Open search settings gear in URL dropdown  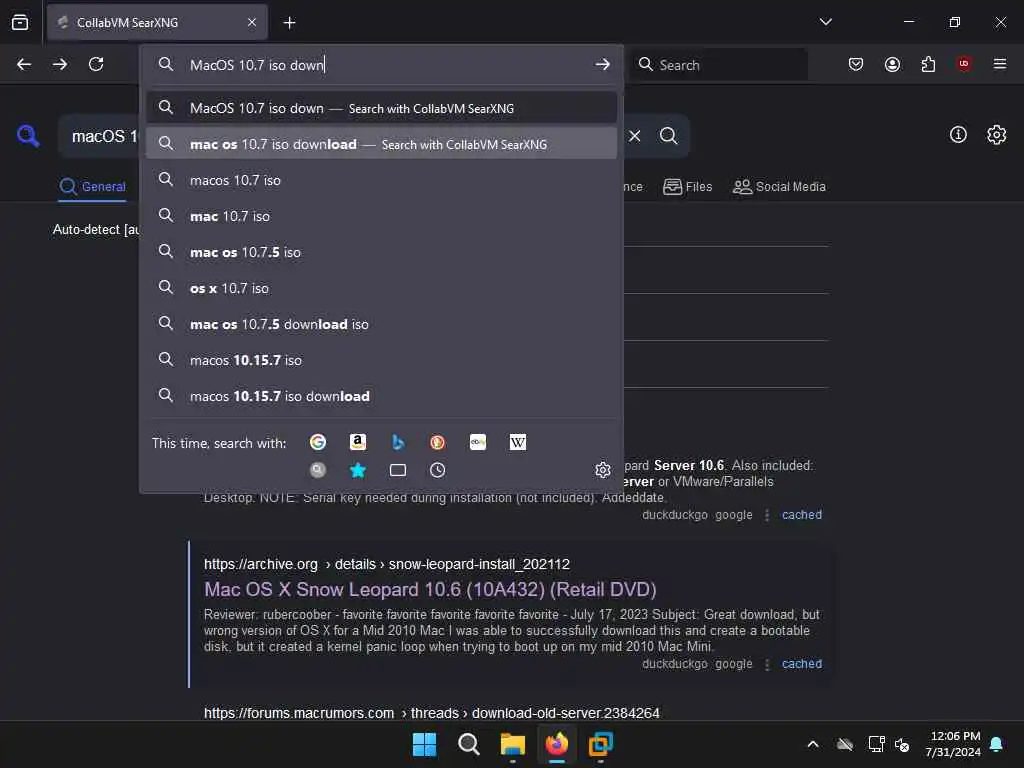603,470
